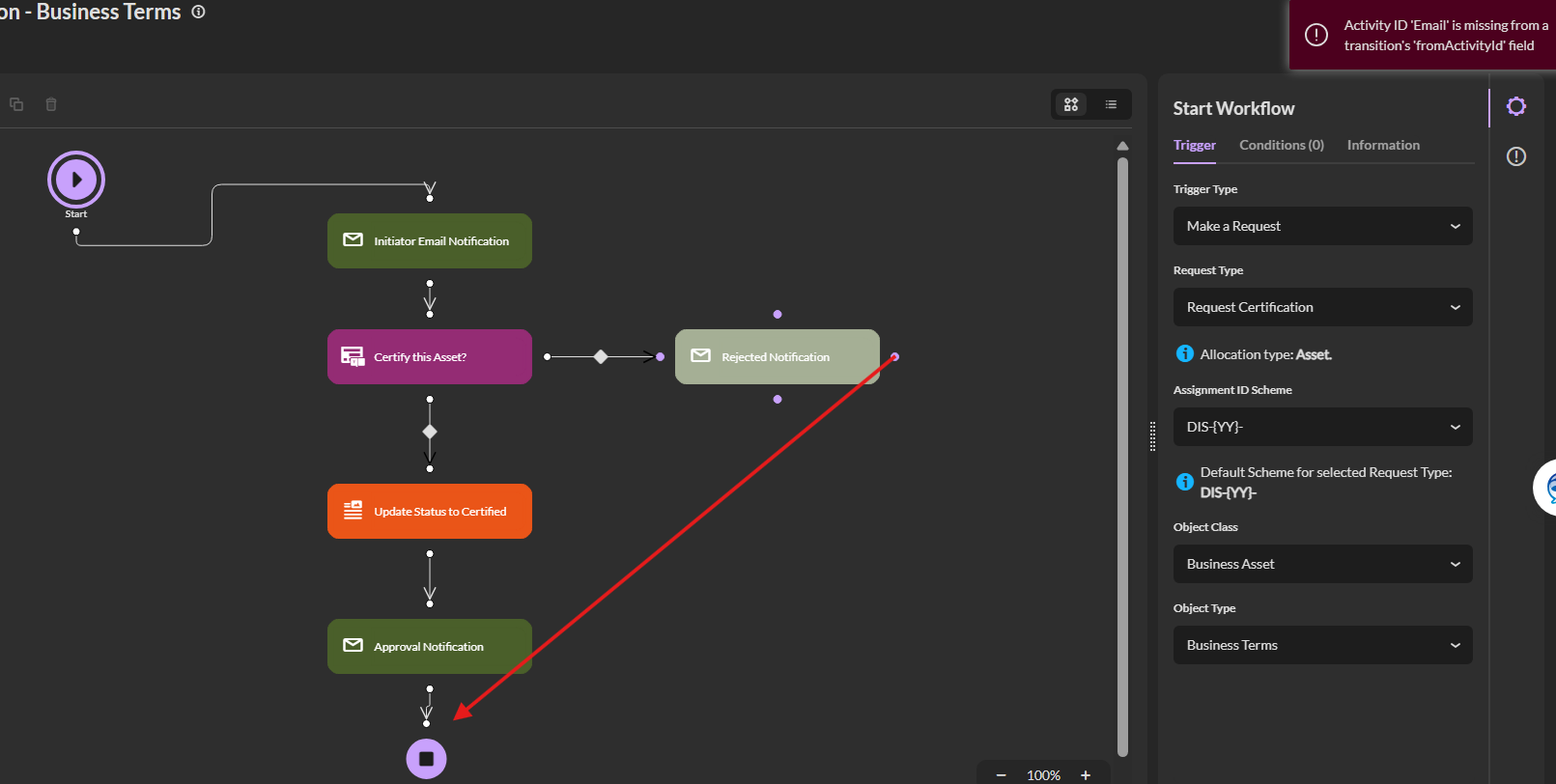Zoom out with the minus button

click(1002, 775)
